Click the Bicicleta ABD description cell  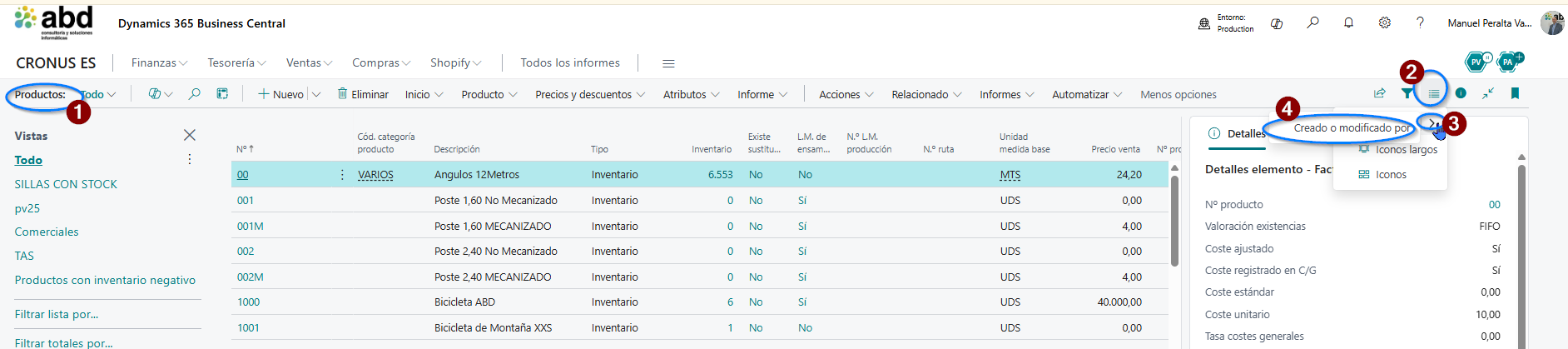click(x=464, y=302)
